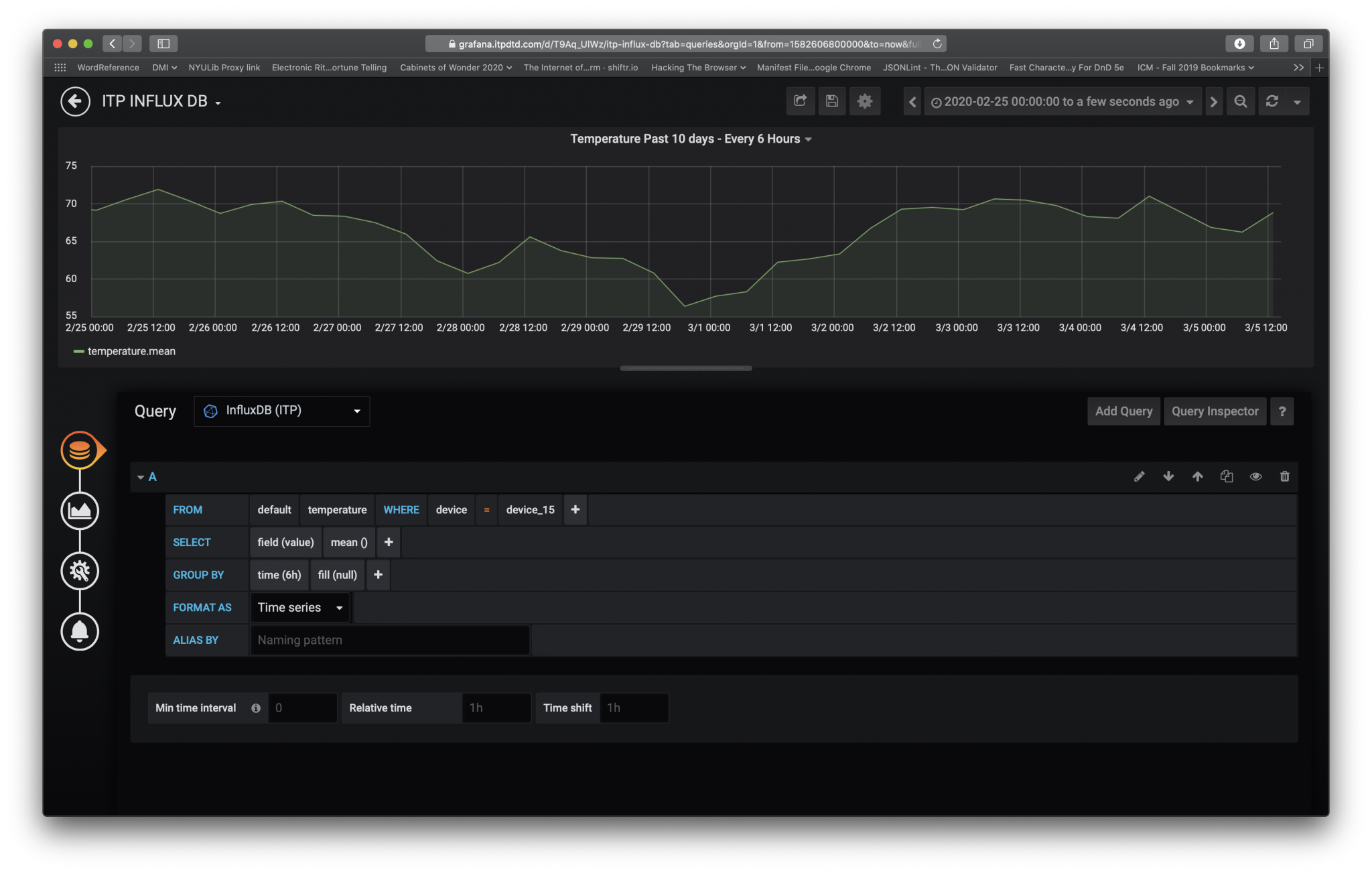Click the share dashboard icon
Viewport: 1372px width, 873px height.
coord(800,101)
